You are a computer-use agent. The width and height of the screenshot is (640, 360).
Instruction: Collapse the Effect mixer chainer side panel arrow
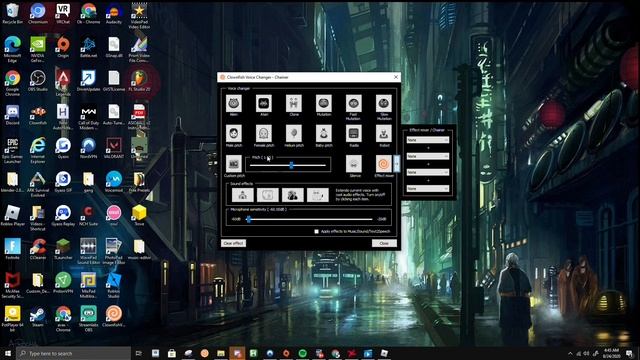(396, 164)
